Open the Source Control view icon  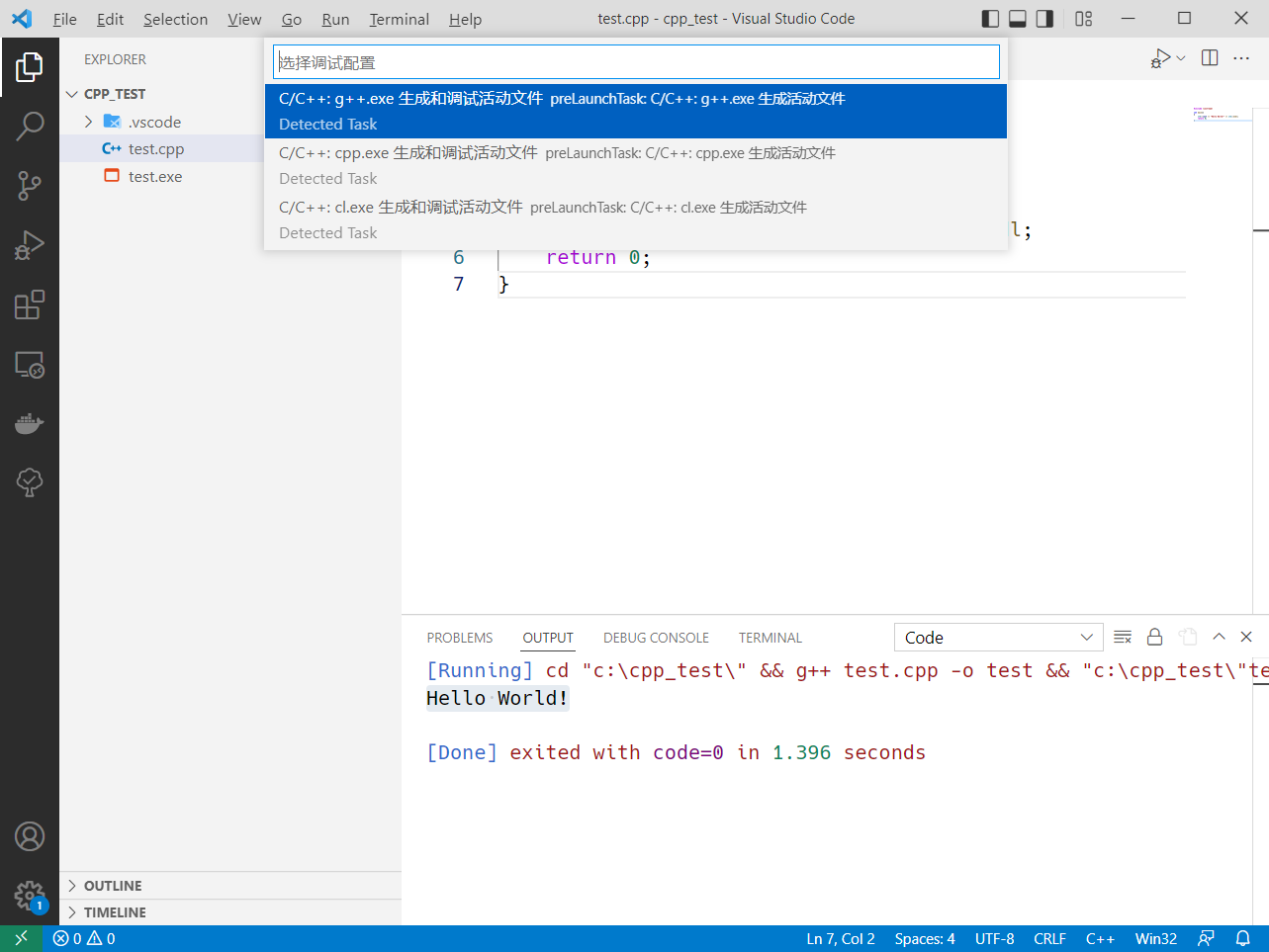pos(30,186)
